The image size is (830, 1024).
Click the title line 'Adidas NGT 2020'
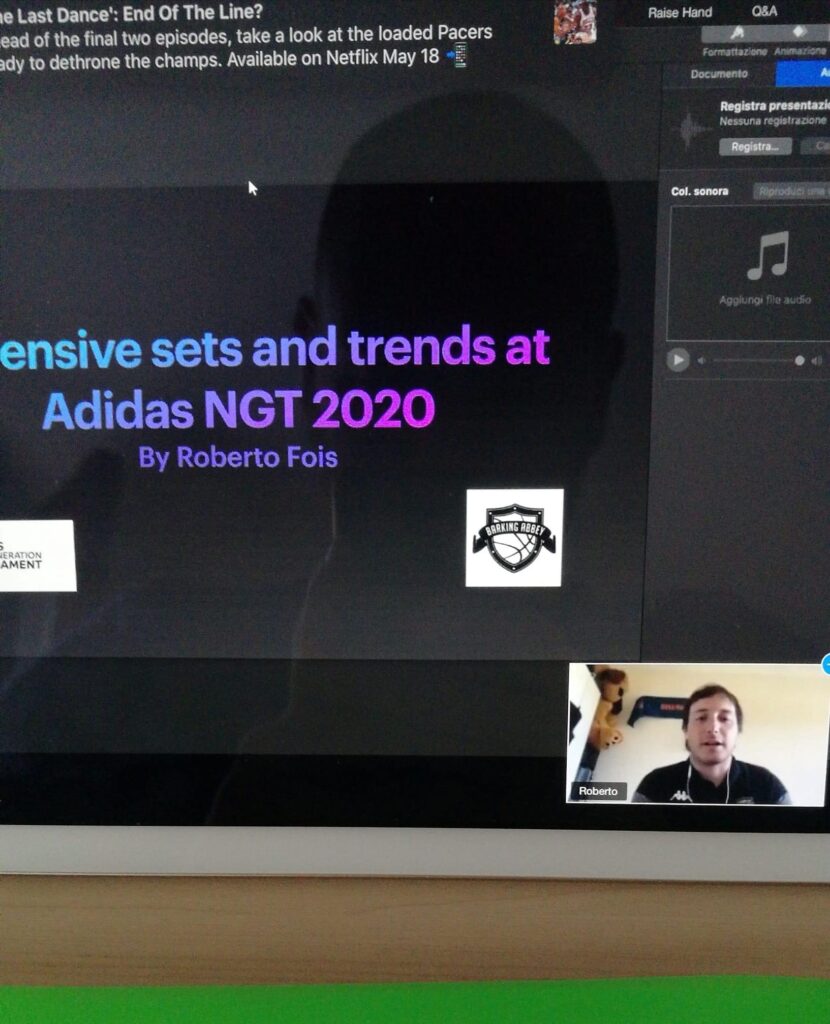click(x=239, y=410)
